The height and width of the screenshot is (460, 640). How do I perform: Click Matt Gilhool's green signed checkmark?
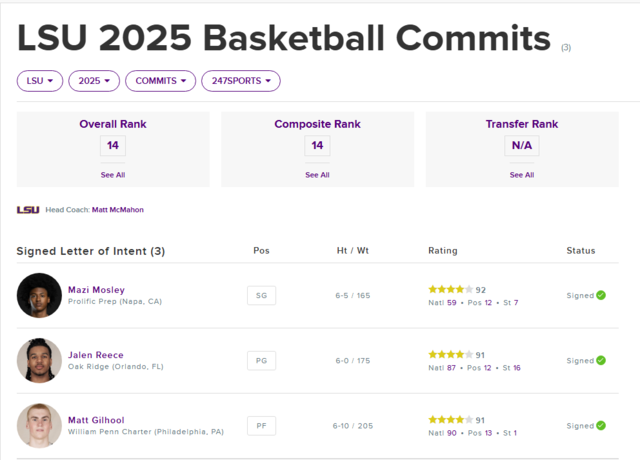(601, 426)
